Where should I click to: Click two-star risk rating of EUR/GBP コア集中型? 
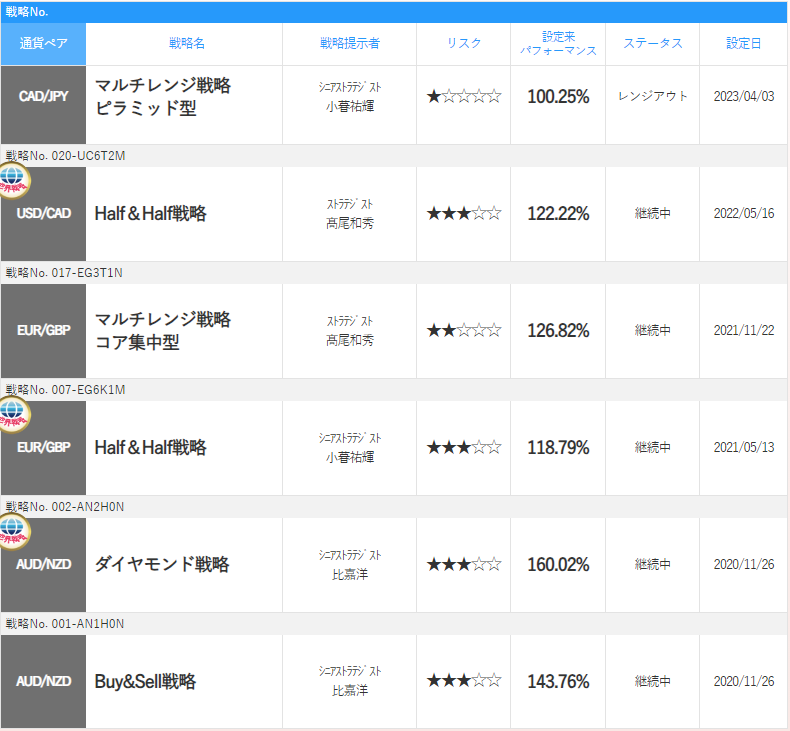tap(464, 330)
